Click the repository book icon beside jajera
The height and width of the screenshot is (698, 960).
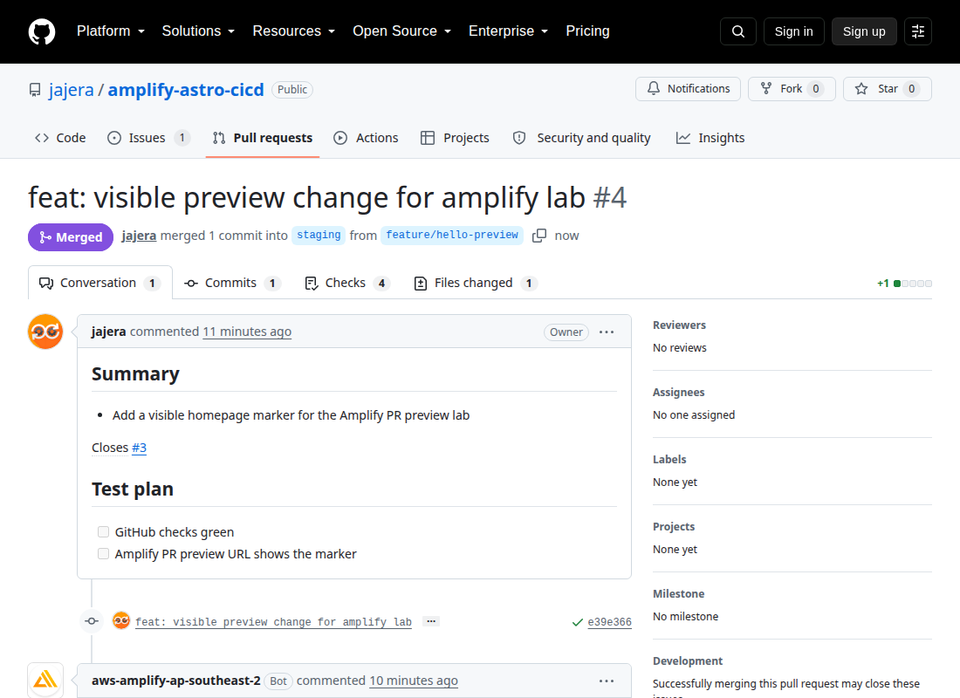pyautogui.click(x=35, y=90)
